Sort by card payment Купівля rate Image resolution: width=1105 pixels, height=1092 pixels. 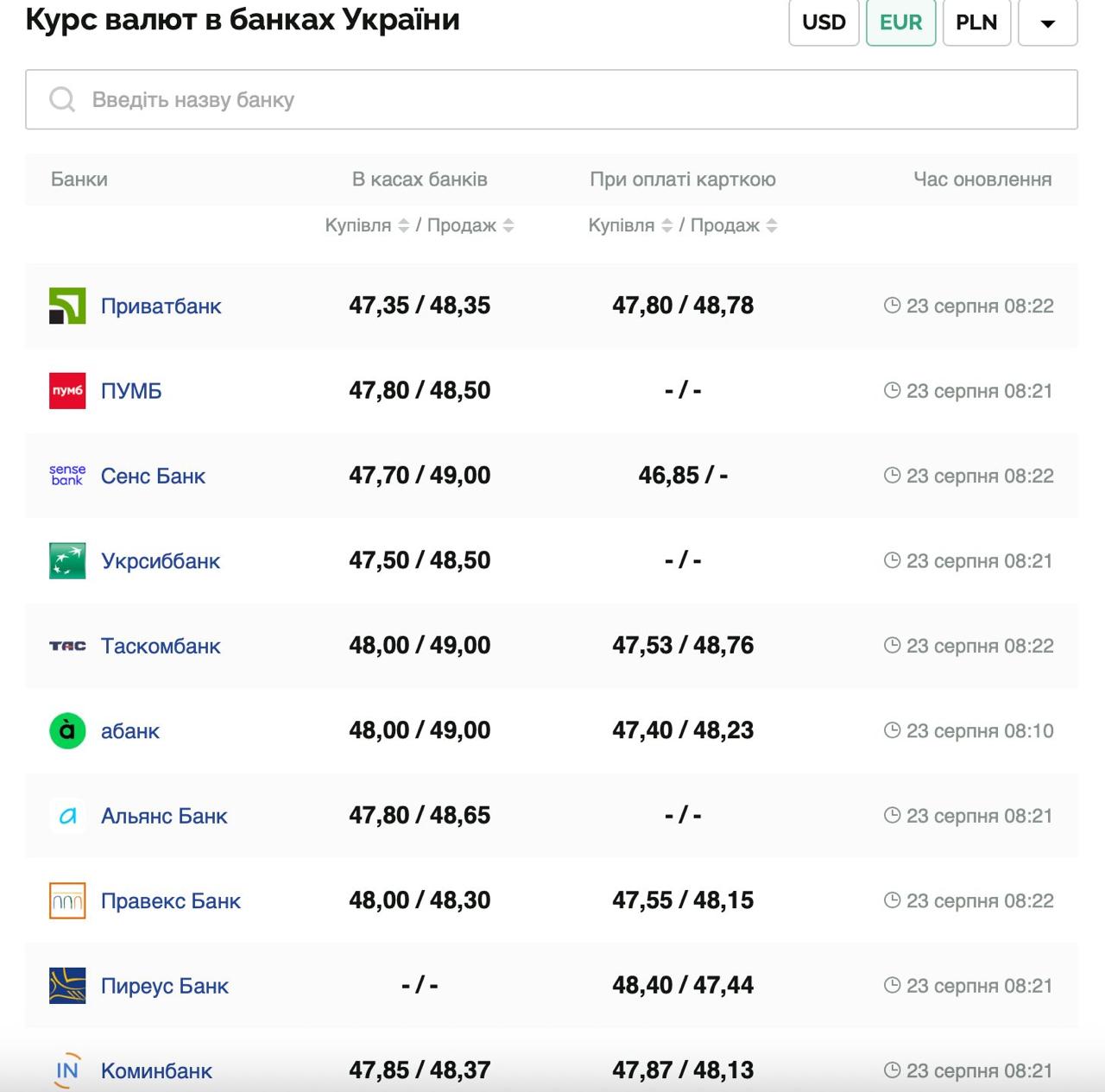pos(666,225)
